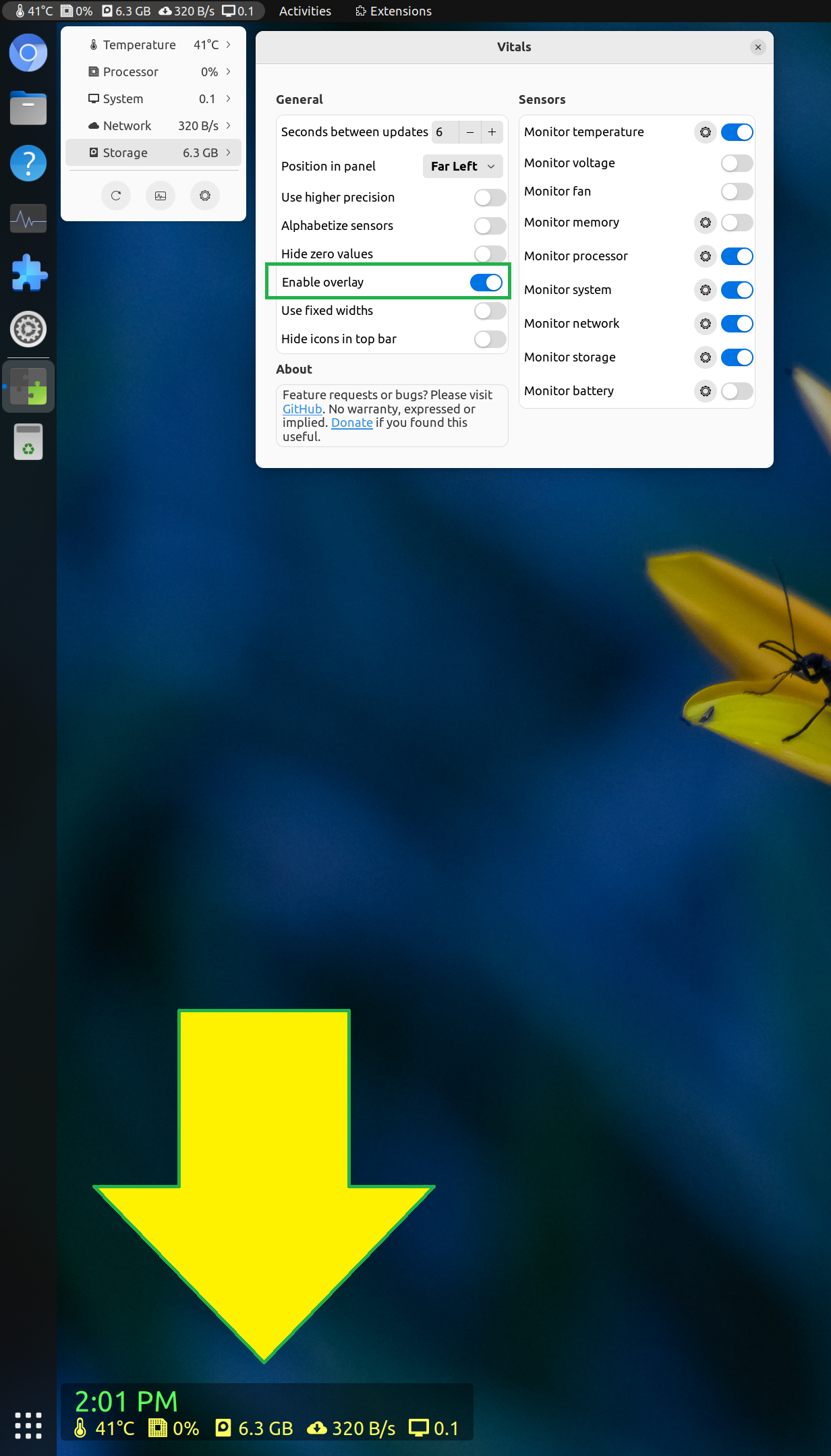The height and width of the screenshot is (1456, 831).
Task: Expand the Temperature row chevron
Action: [229, 45]
